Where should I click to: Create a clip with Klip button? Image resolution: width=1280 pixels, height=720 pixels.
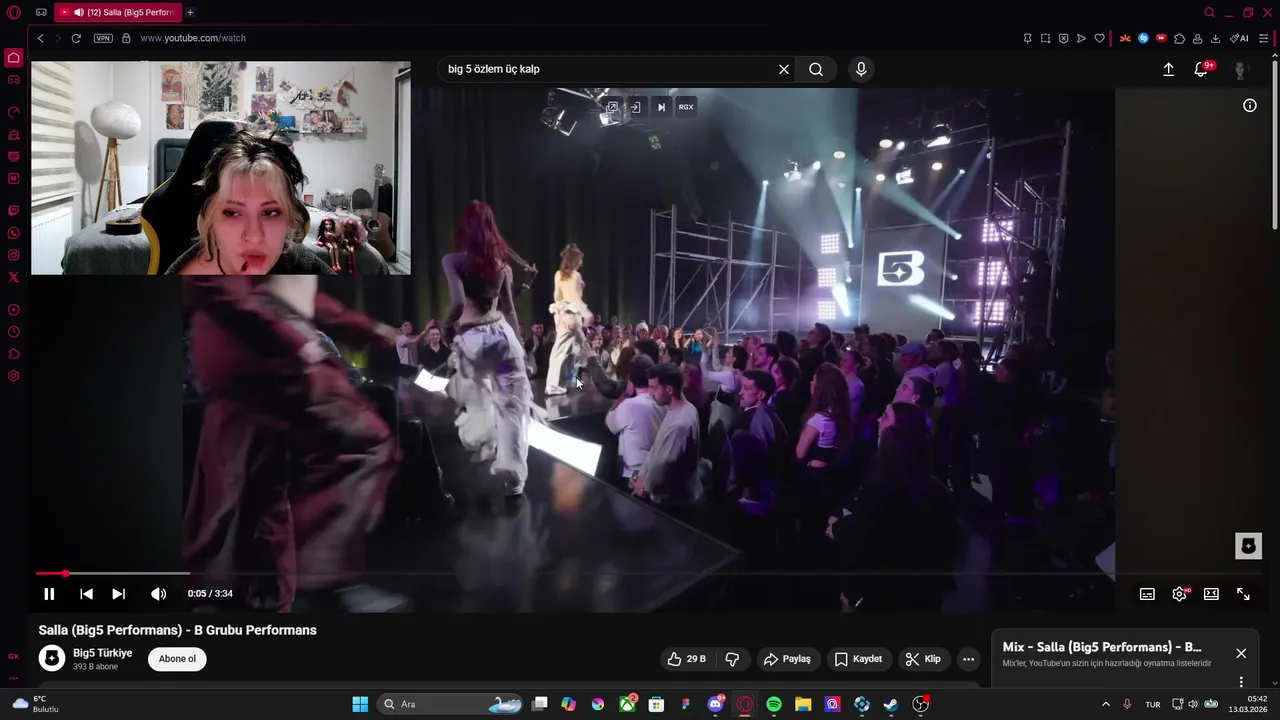[923, 659]
